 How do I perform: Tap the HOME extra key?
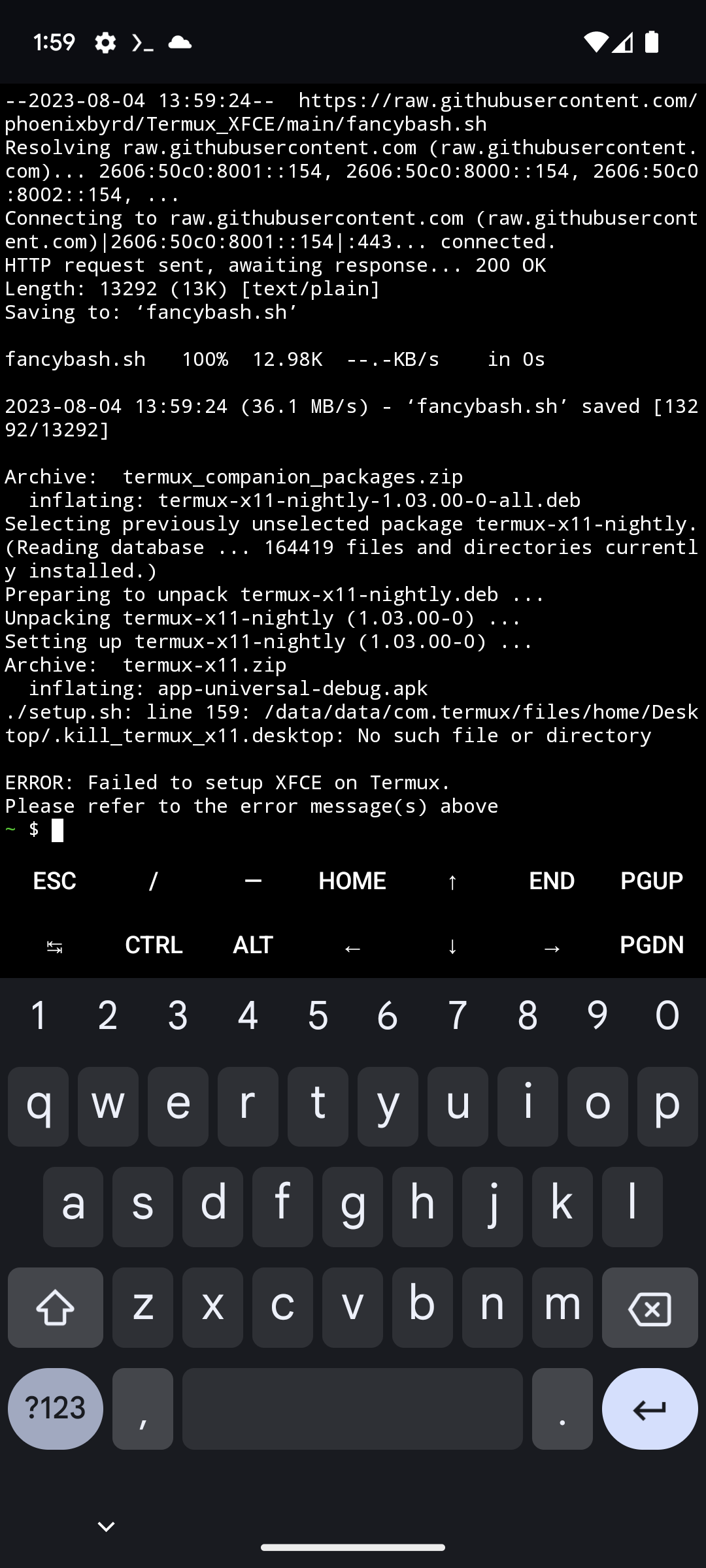point(352,881)
